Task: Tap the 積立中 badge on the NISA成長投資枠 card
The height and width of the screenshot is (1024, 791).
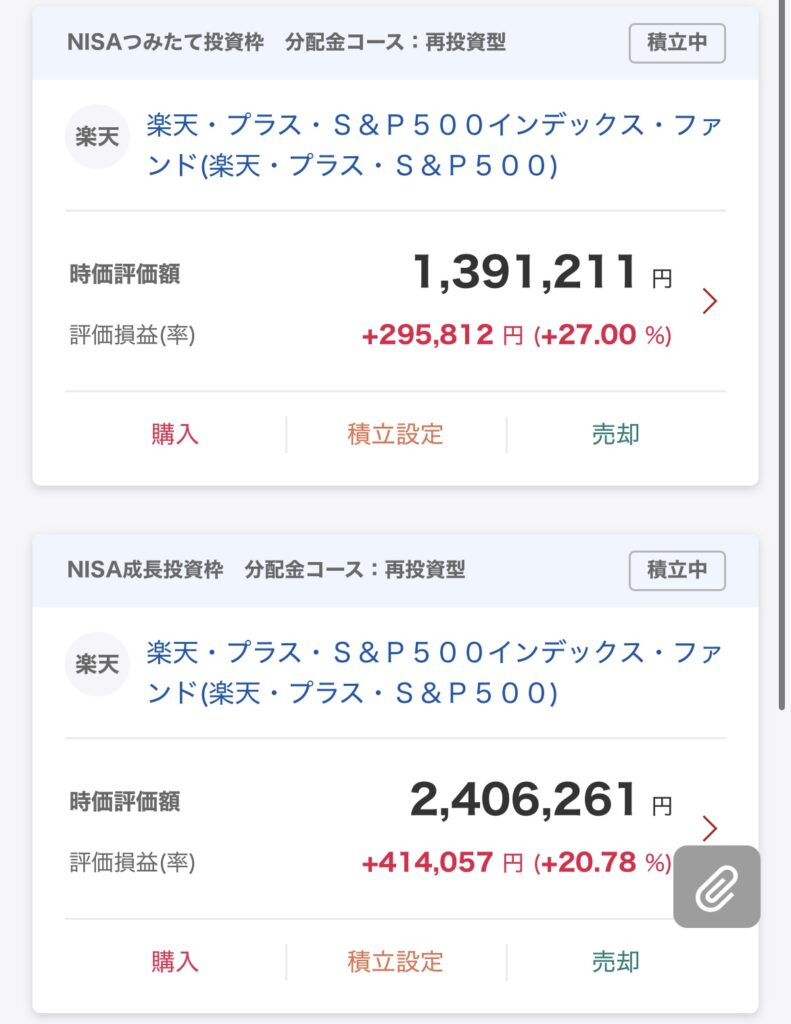Action: (677, 570)
